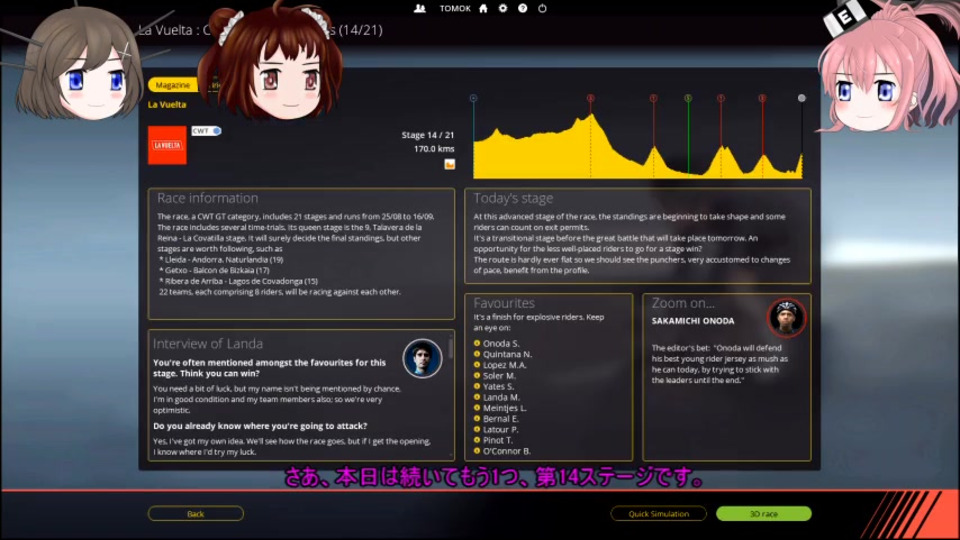
Task: Select favourite Yates S.
Action: pos(498,386)
